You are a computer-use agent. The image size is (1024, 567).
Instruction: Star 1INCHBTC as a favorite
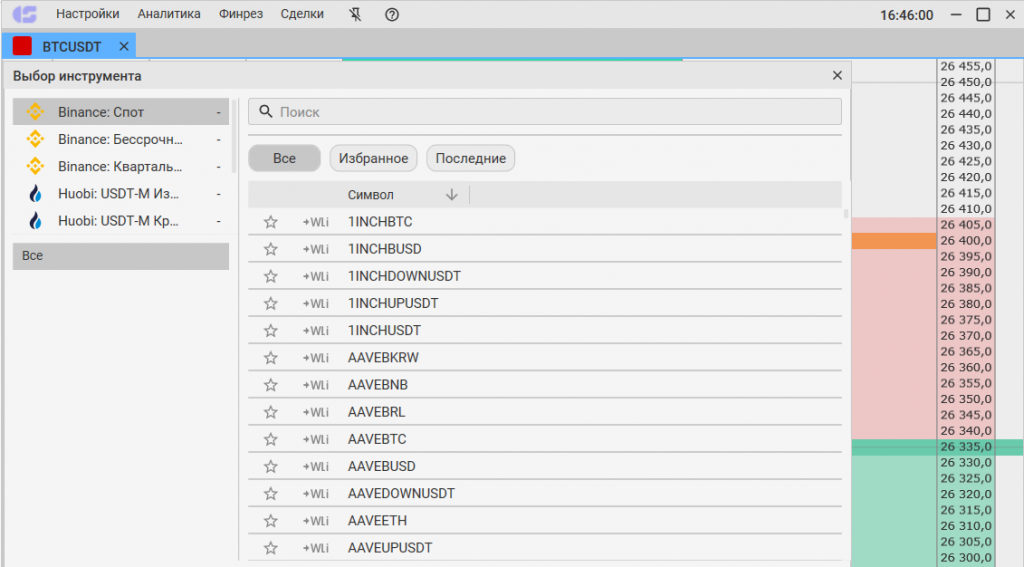[270, 222]
